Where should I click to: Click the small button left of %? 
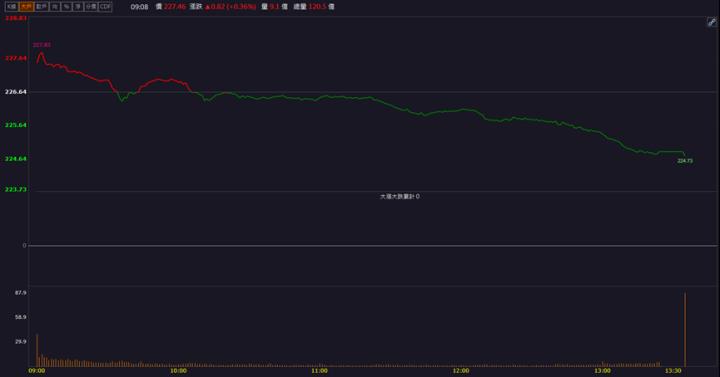click(x=55, y=6)
